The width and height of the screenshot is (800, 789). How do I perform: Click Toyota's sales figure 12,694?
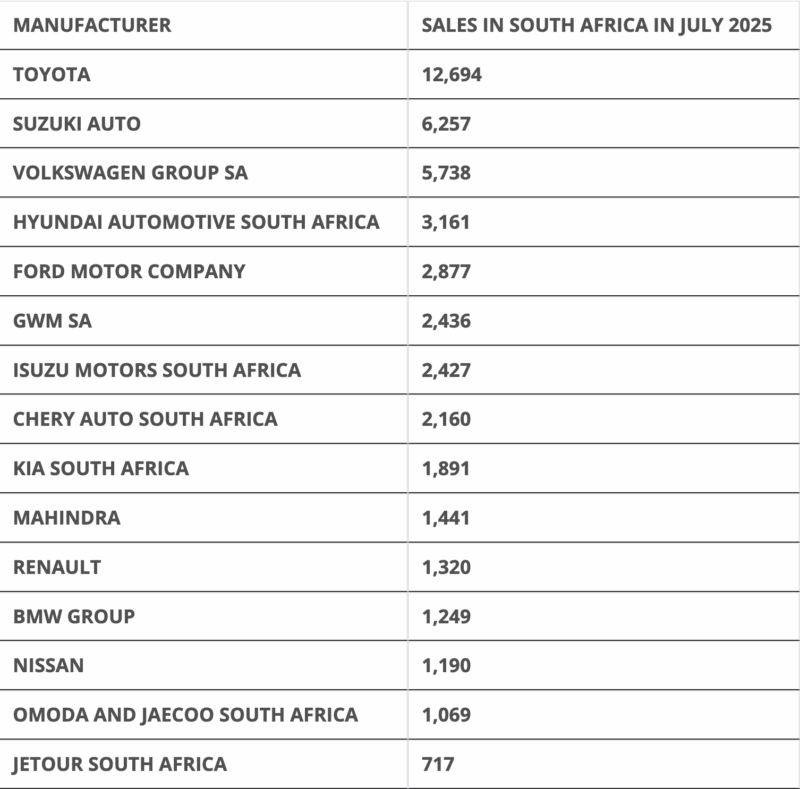tap(452, 74)
